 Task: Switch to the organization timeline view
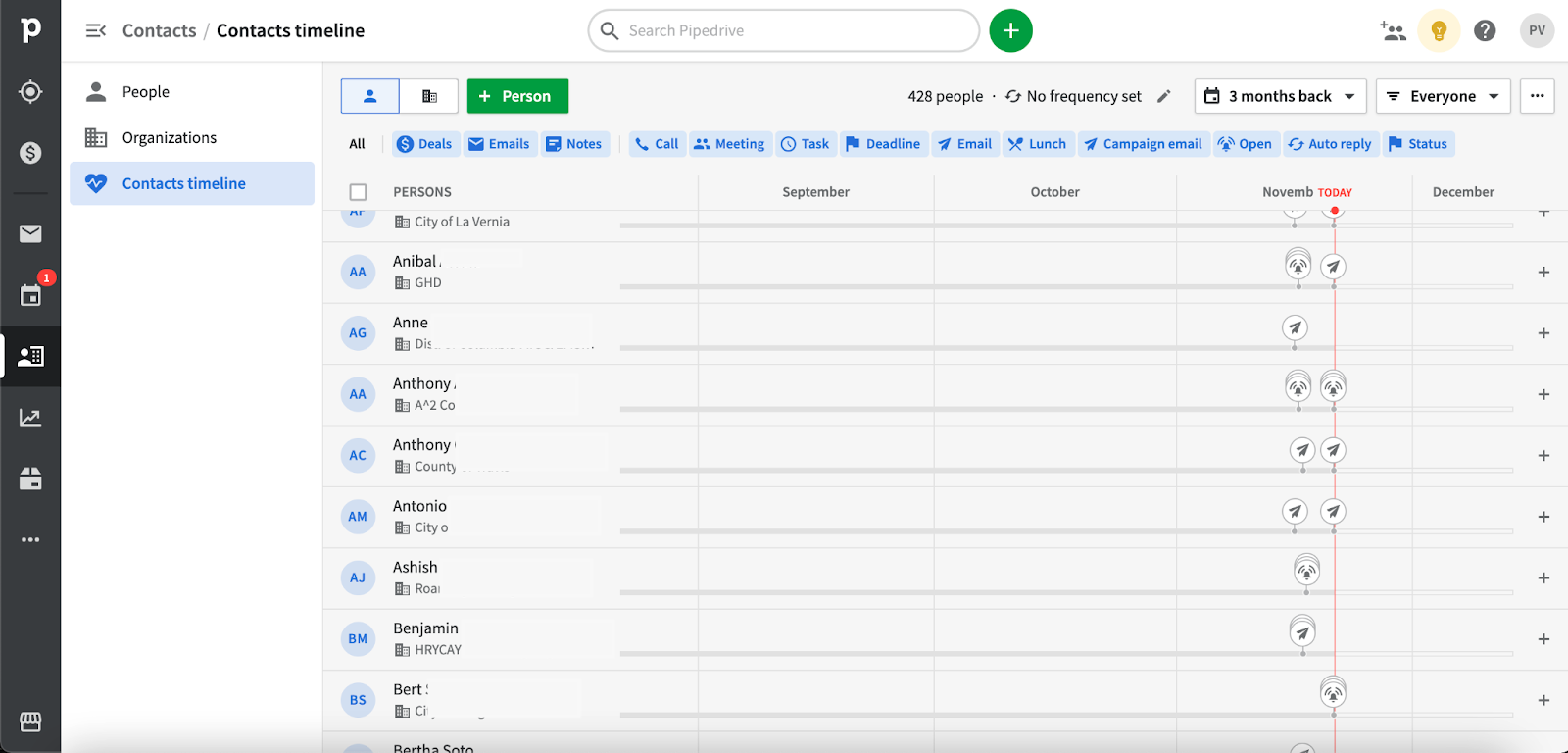[x=429, y=96]
